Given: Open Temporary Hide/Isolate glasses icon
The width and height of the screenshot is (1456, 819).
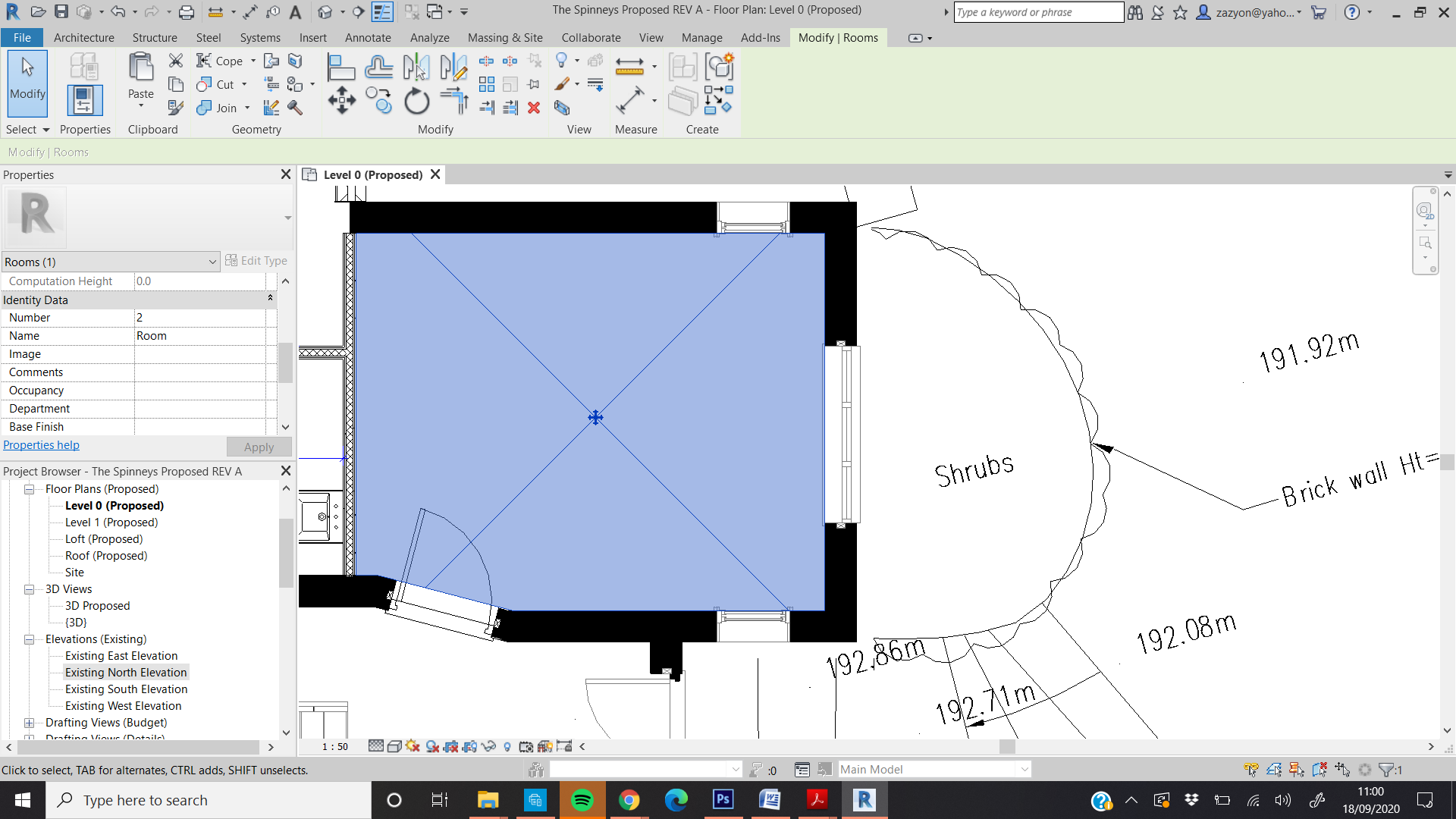Looking at the screenshot, I should pos(489,746).
